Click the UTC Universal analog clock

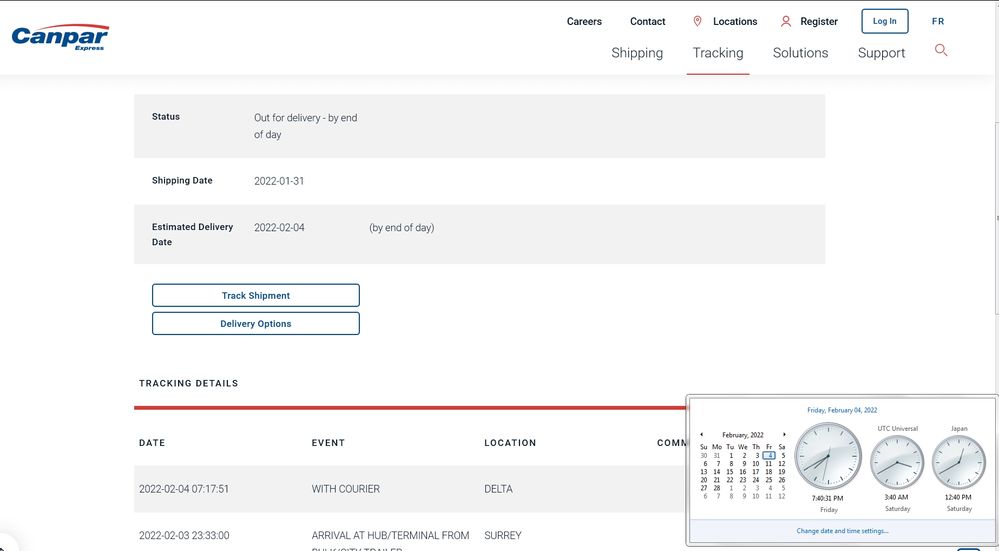pos(897,462)
